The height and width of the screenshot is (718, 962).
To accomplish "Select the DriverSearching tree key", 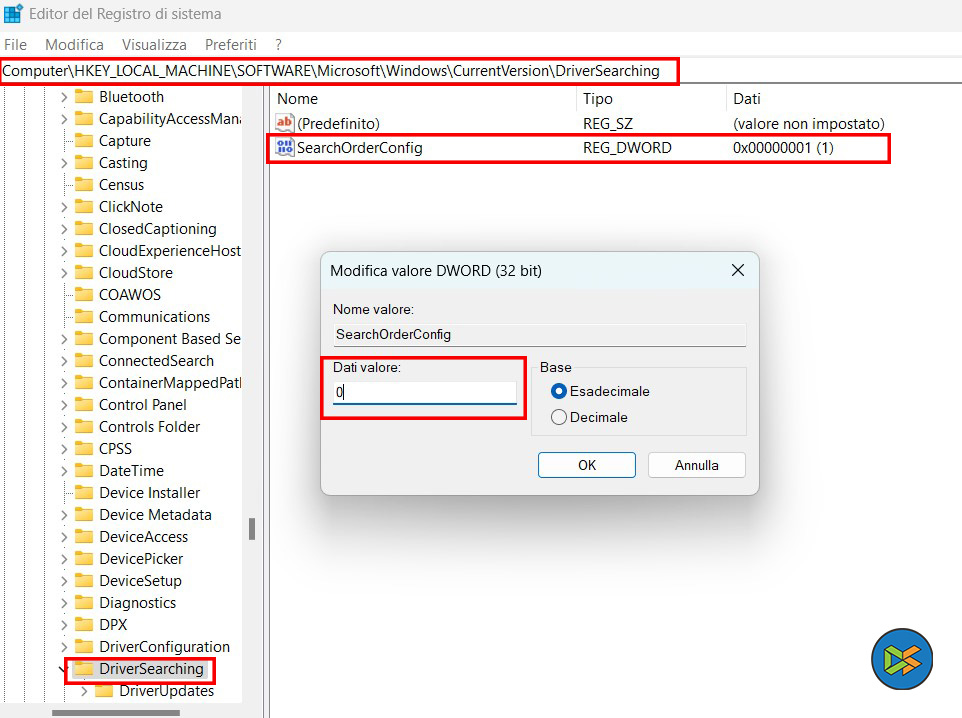I will [x=151, y=669].
